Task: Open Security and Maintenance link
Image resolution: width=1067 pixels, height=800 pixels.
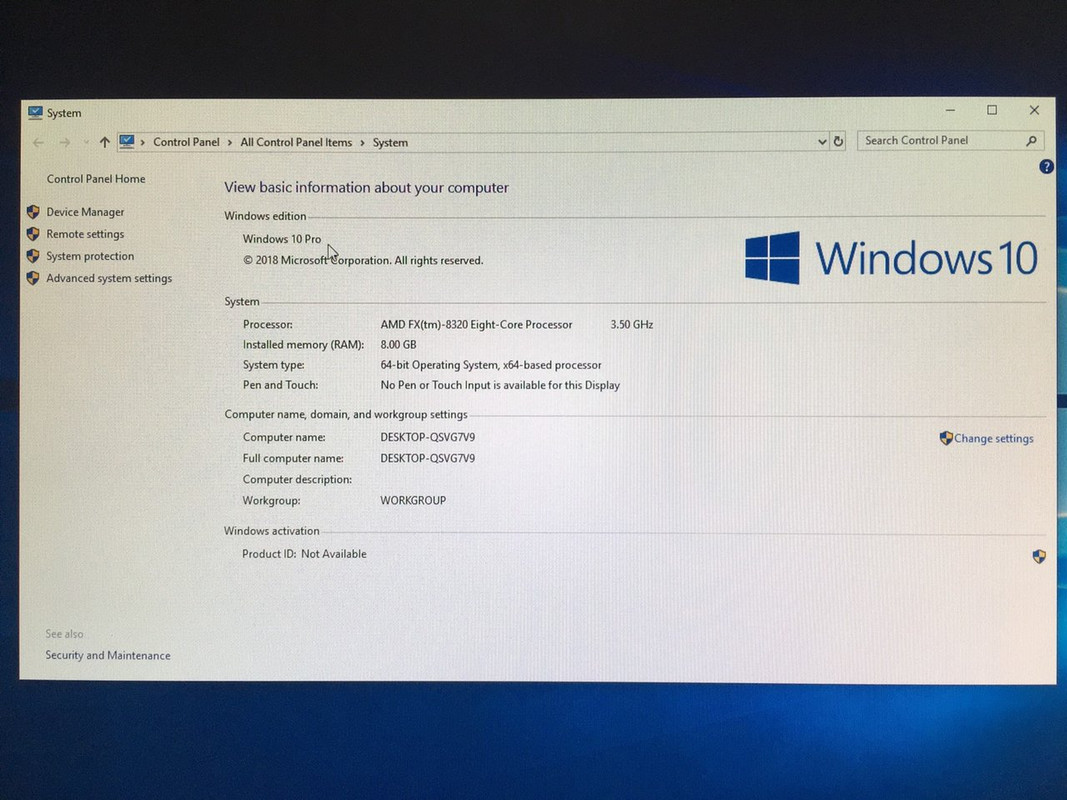Action: click(x=108, y=656)
